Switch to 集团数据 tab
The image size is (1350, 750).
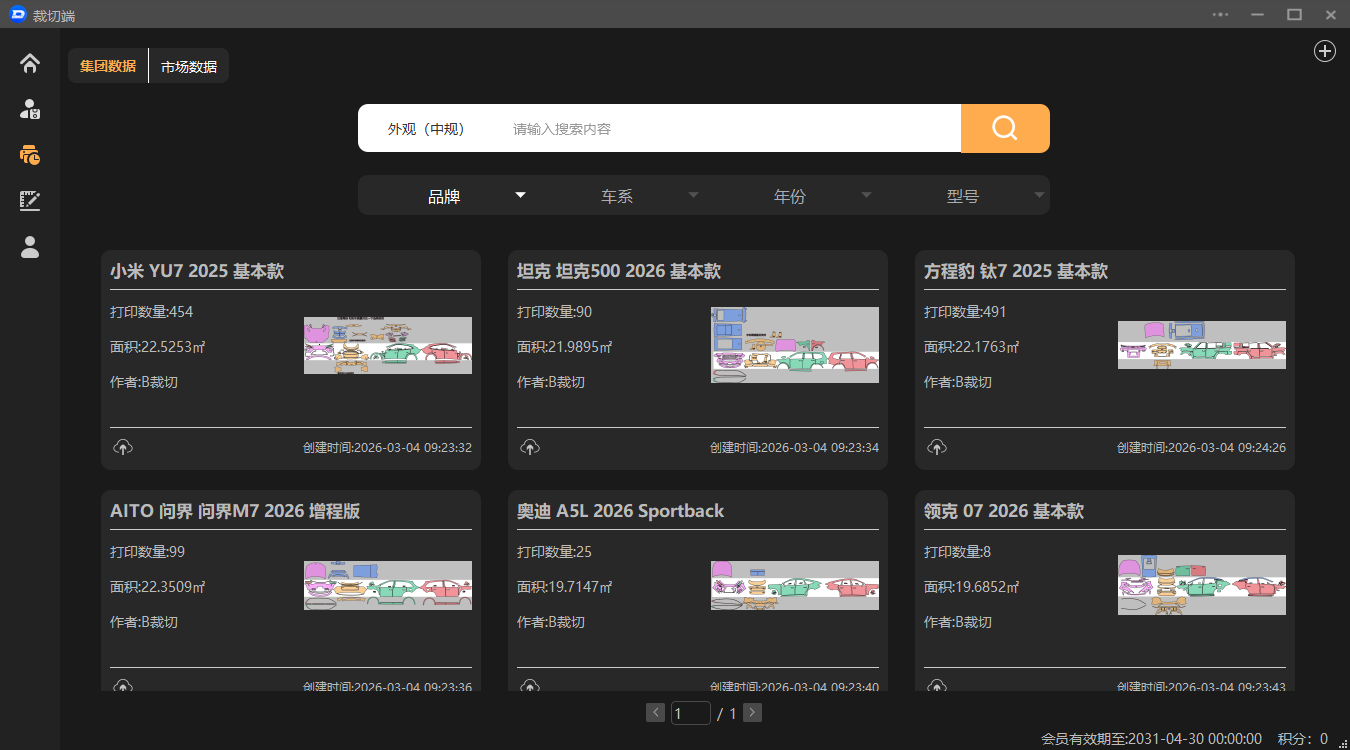[108, 66]
